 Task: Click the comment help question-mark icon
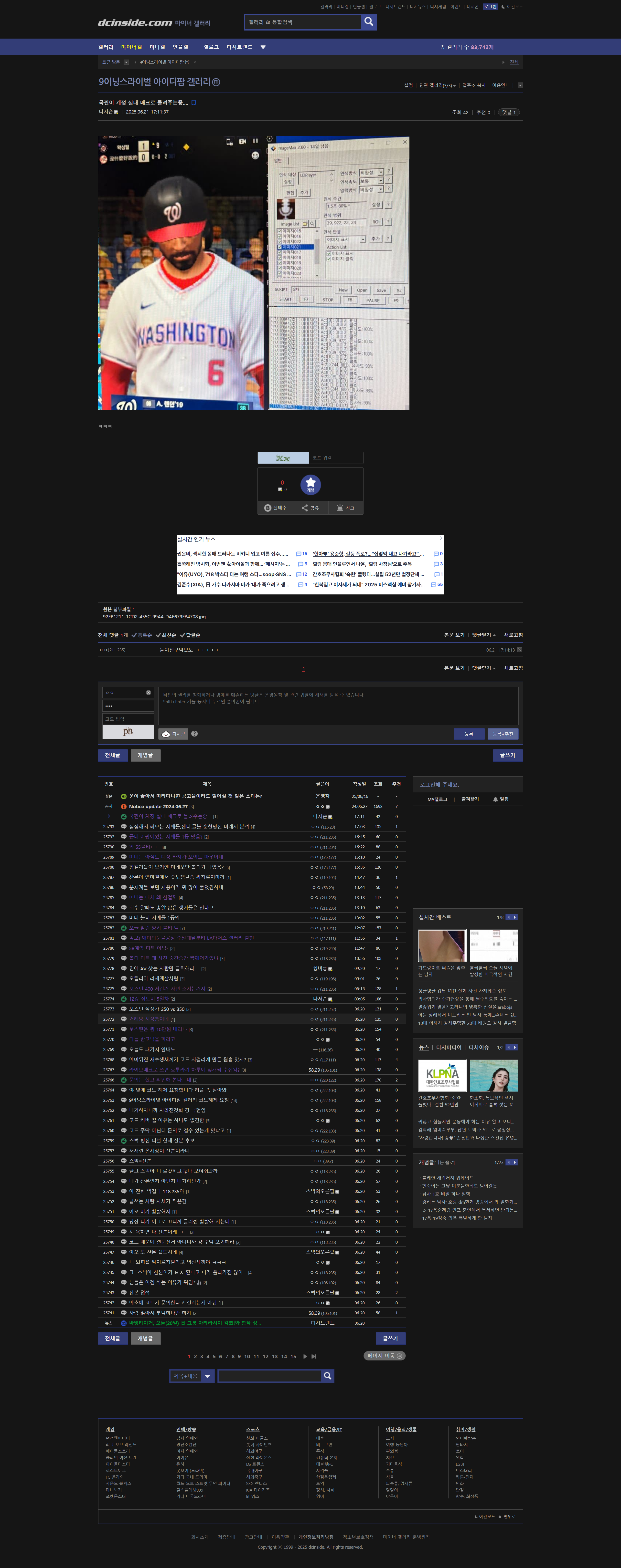[194, 734]
